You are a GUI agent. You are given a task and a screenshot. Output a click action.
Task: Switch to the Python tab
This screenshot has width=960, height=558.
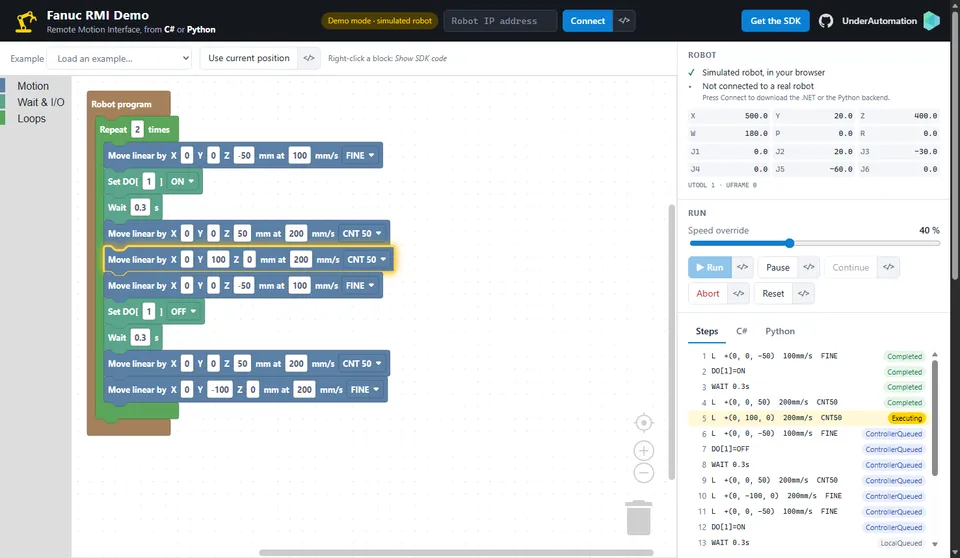(x=780, y=331)
